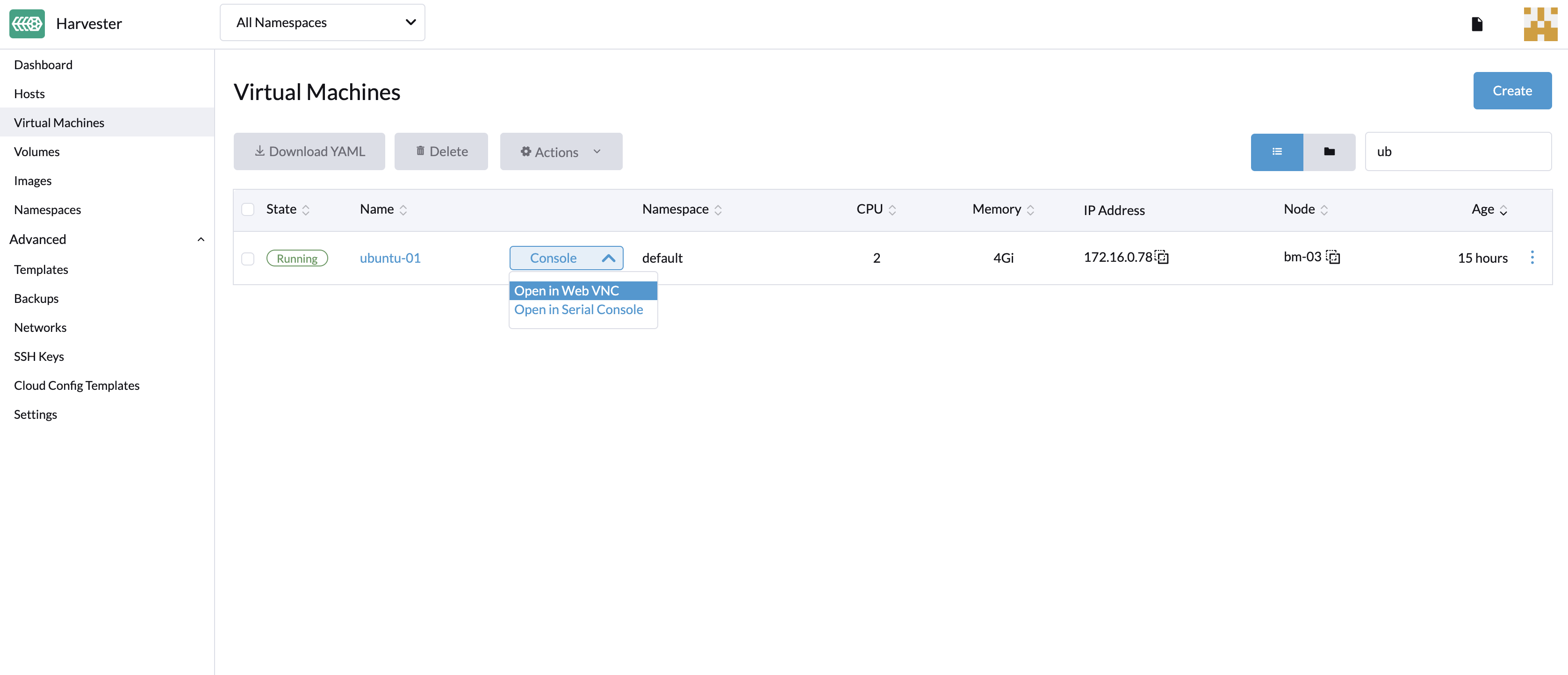Image resolution: width=1568 pixels, height=675 pixels.
Task: Open the three-dot menu for ubuntu-01
Action: tap(1532, 258)
